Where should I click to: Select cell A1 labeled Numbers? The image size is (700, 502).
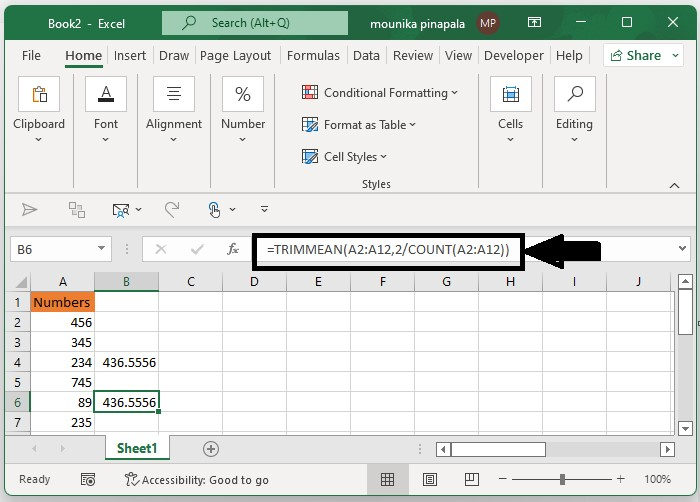coord(62,302)
